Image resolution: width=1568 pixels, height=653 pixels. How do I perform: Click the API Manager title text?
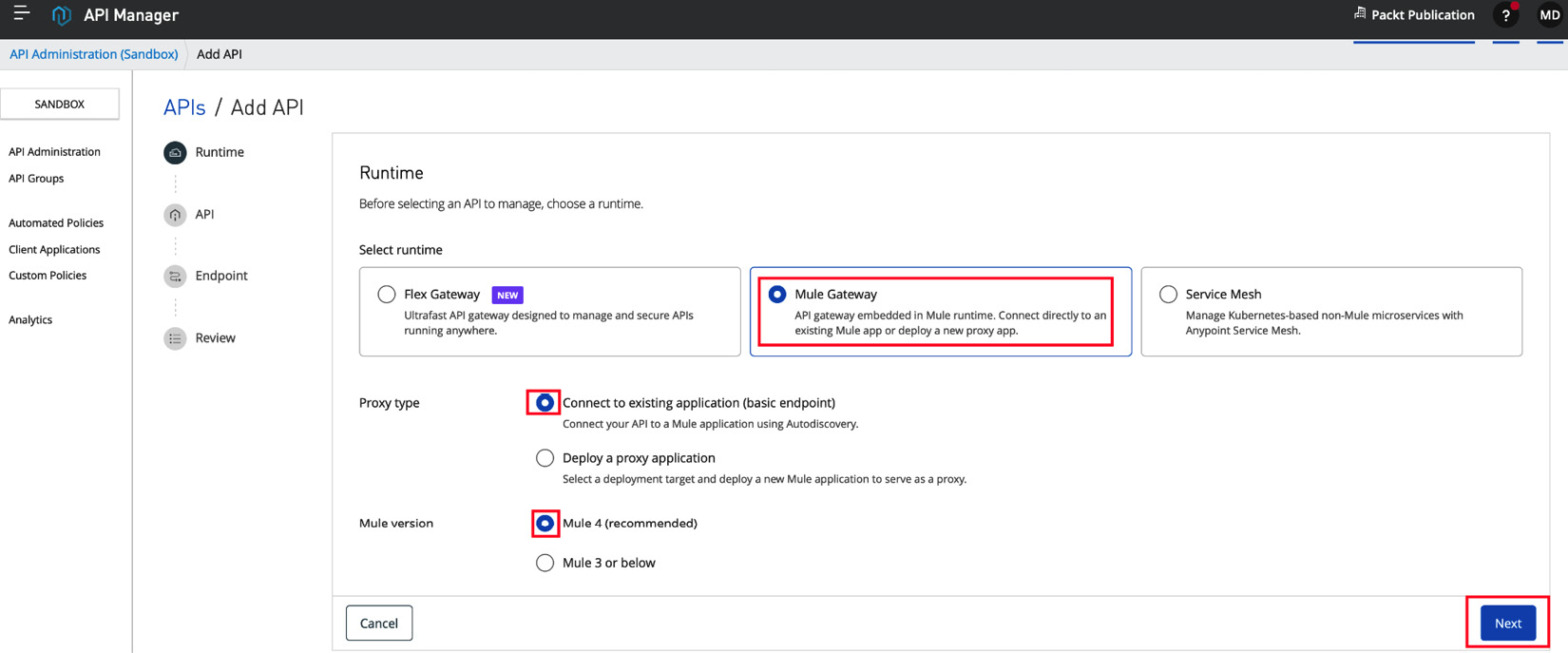click(131, 15)
